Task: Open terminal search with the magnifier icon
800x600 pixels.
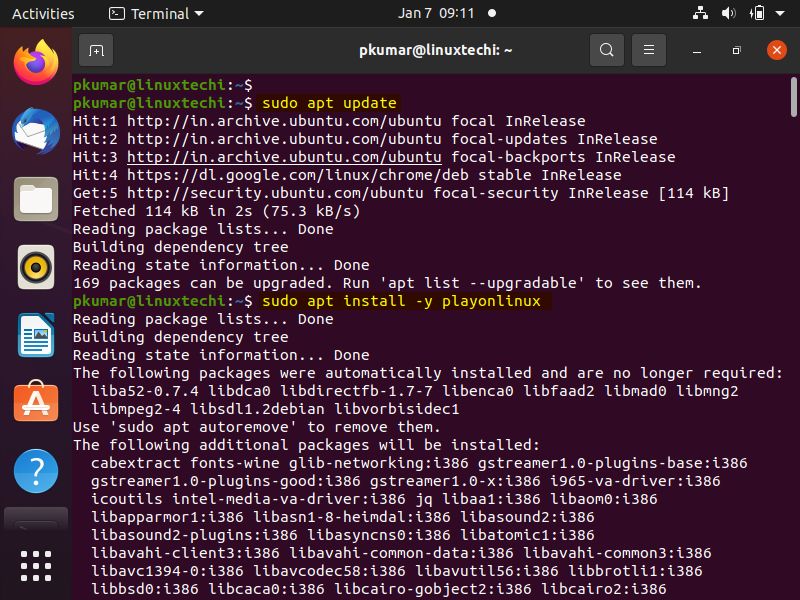Action: [606, 48]
